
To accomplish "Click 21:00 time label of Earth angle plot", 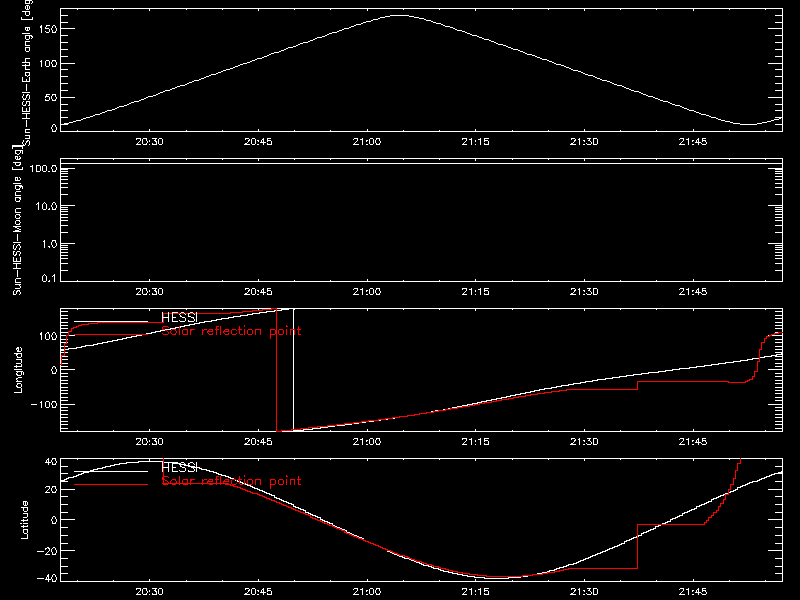I will coord(367,141).
